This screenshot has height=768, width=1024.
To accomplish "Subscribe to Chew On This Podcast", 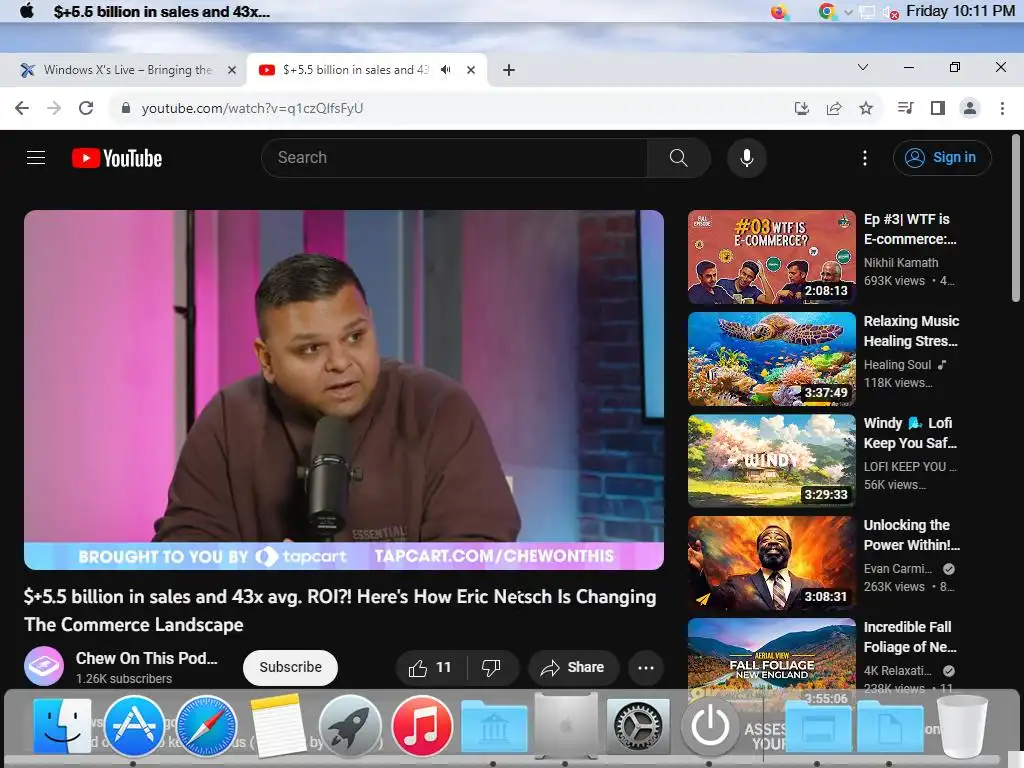I will [291, 667].
